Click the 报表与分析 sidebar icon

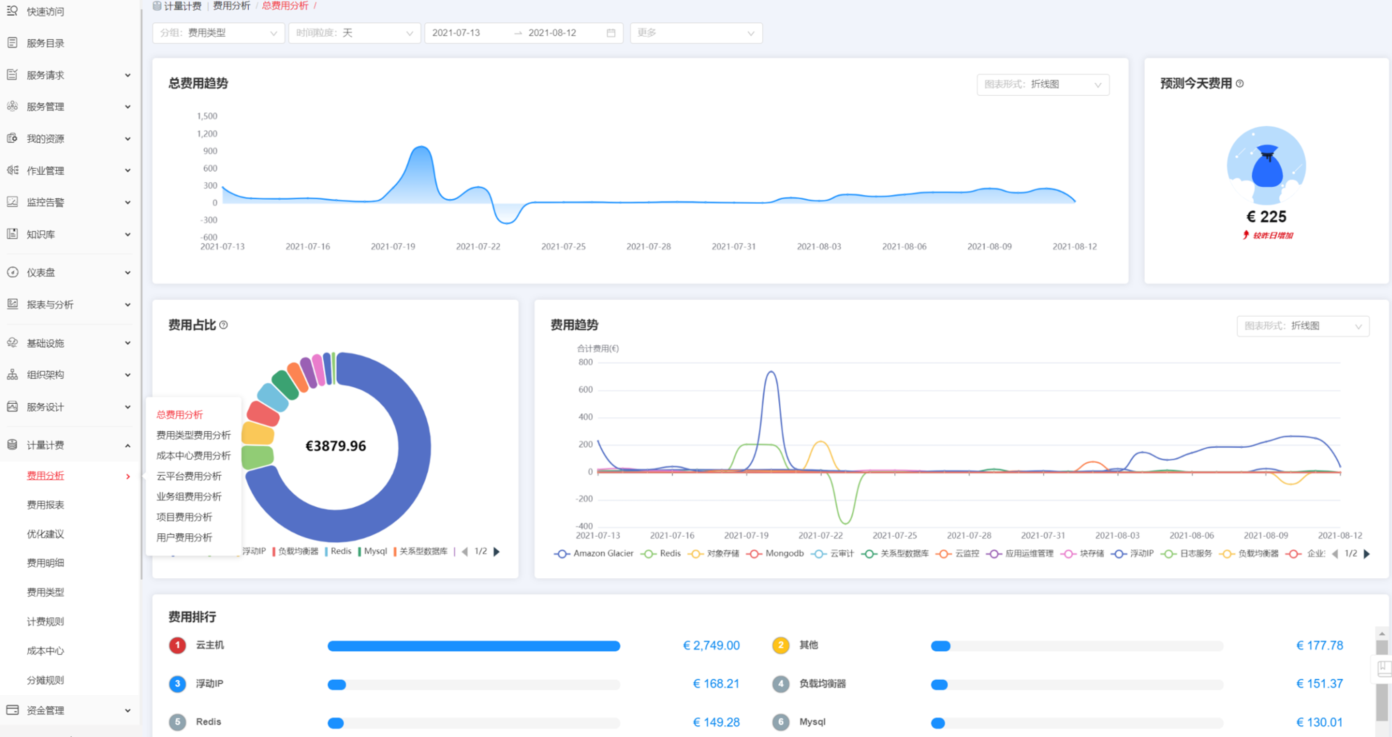coord(12,304)
